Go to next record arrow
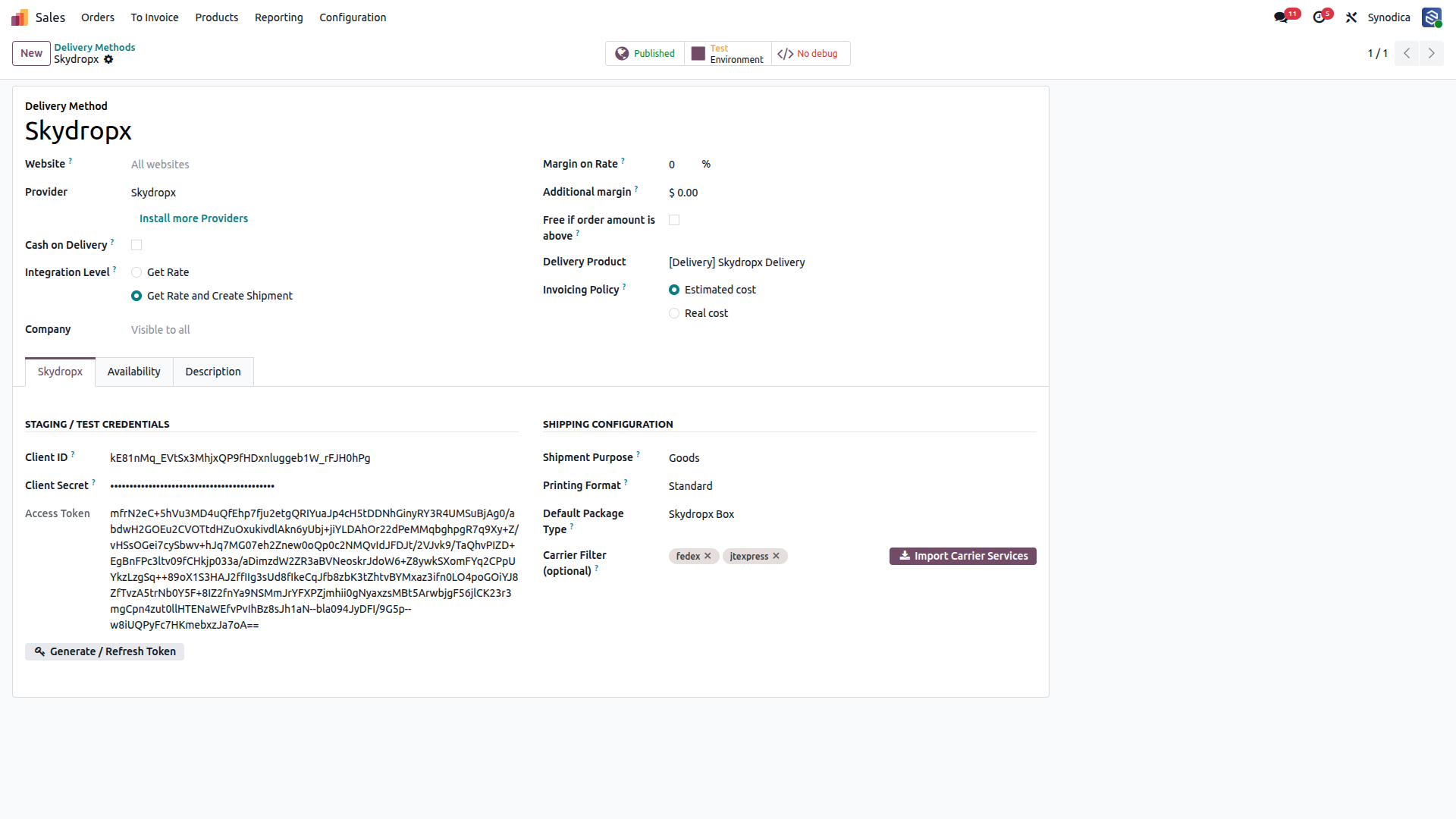This screenshot has height=819, width=1456. point(1432,53)
